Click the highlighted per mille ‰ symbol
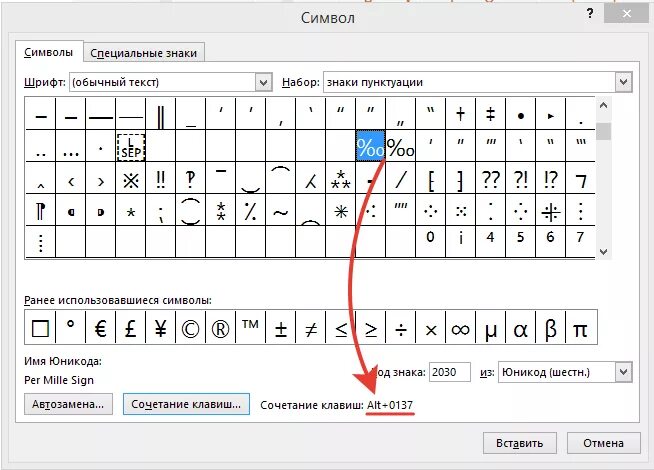 point(370,146)
